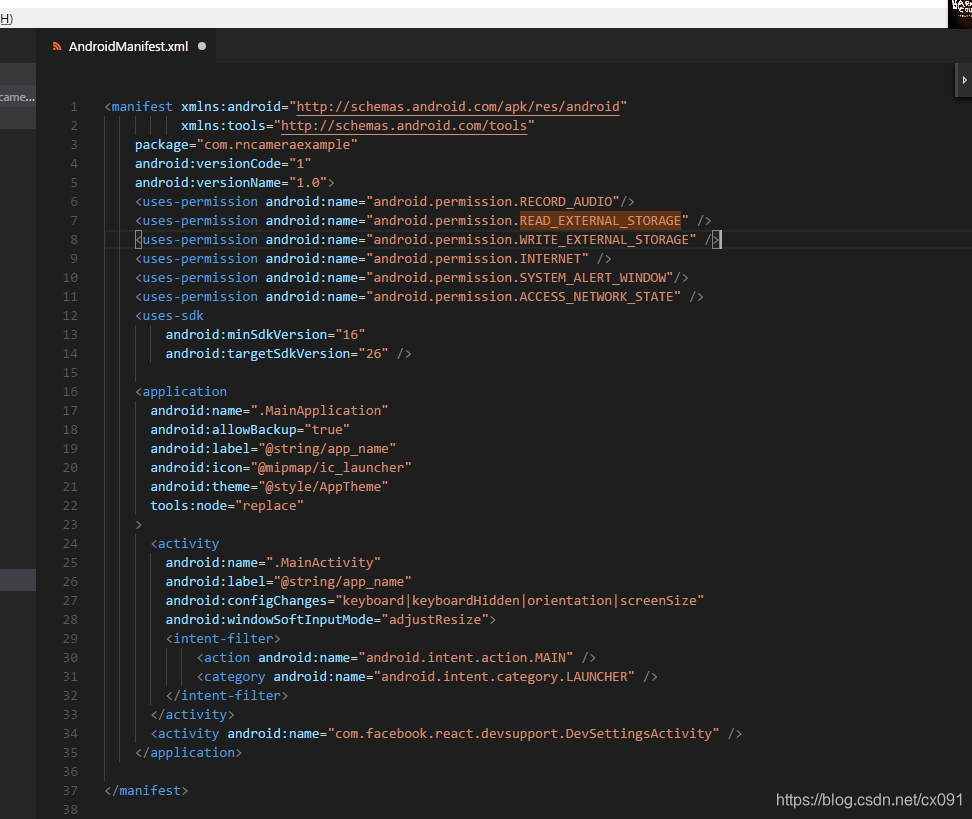Click the uses-sdk tag
Image resolution: width=972 pixels, height=819 pixels.
[169, 316]
